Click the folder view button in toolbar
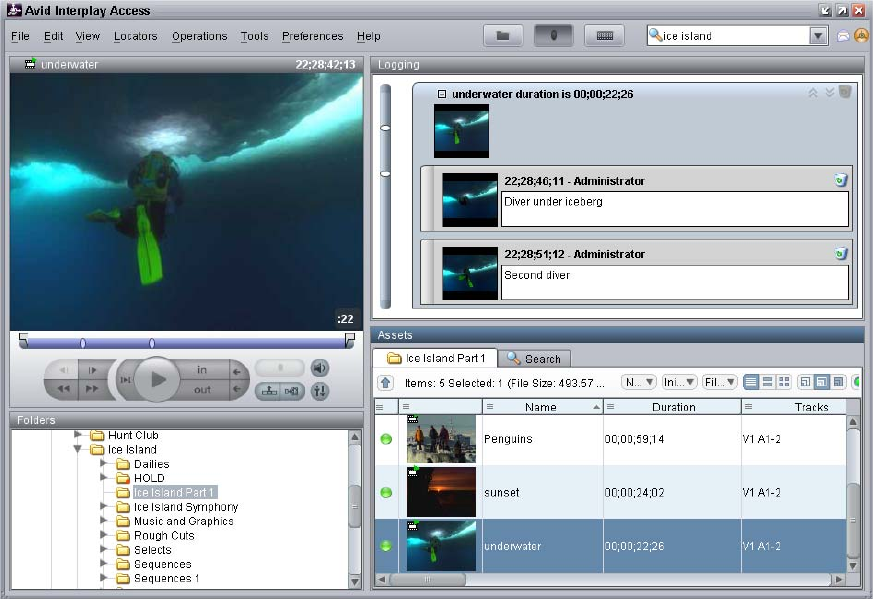The height and width of the screenshot is (599, 873). coord(503,36)
